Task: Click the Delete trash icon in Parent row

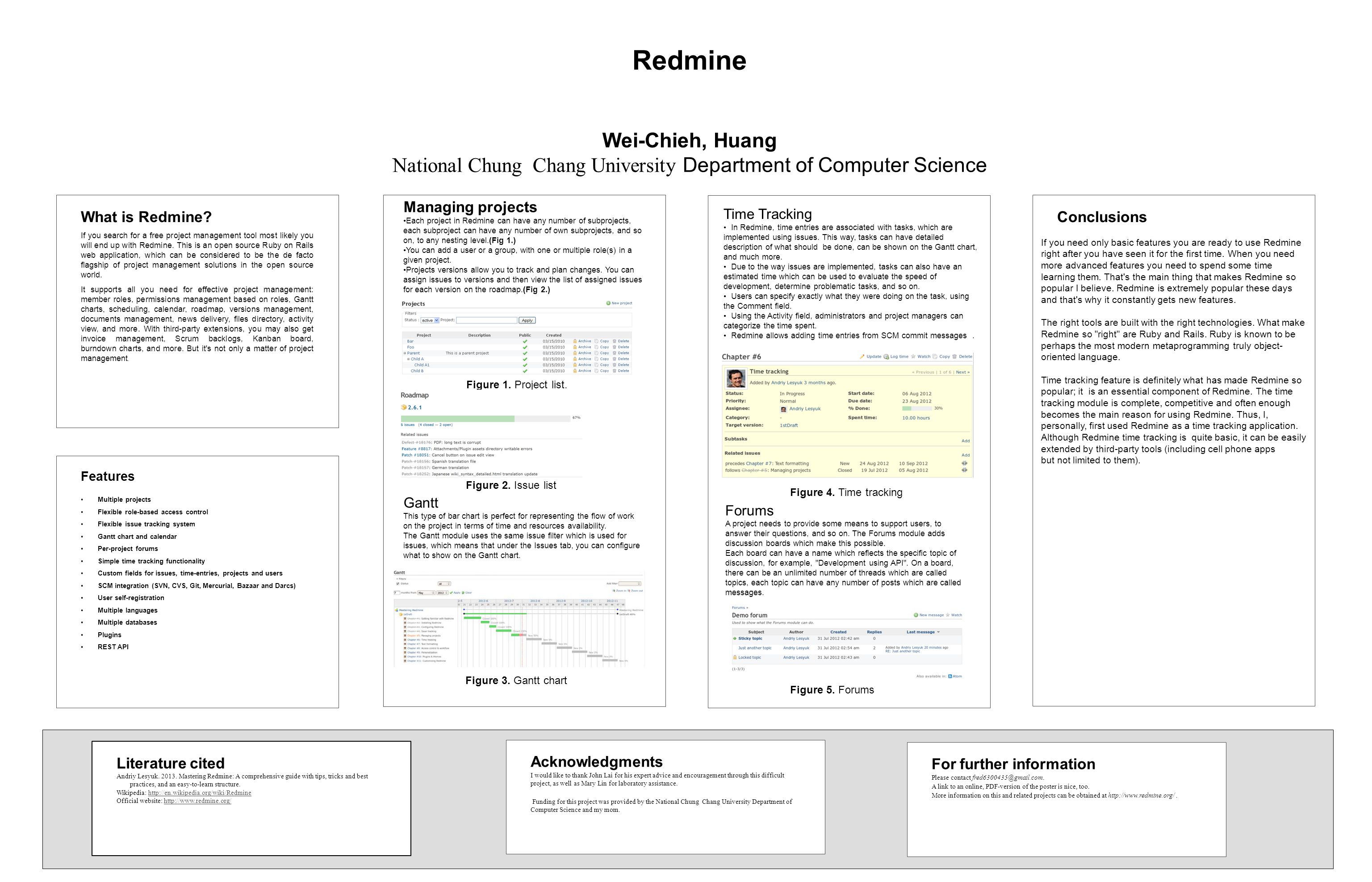Action: click(615, 353)
